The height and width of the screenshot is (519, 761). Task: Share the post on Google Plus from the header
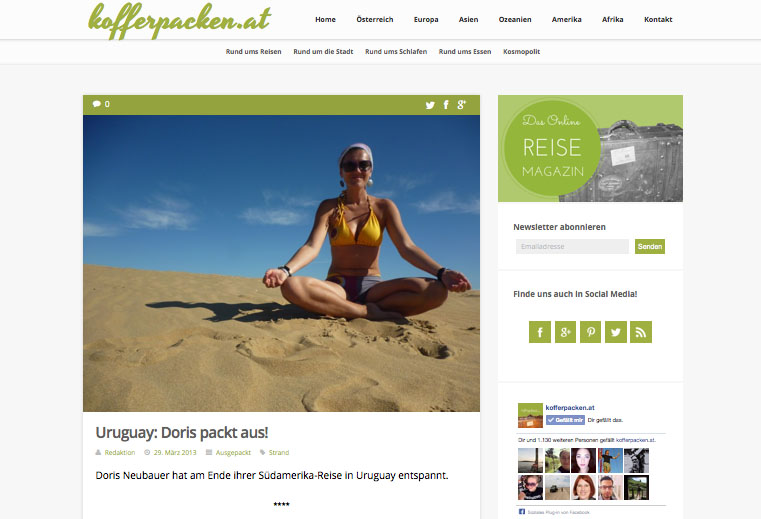462,104
